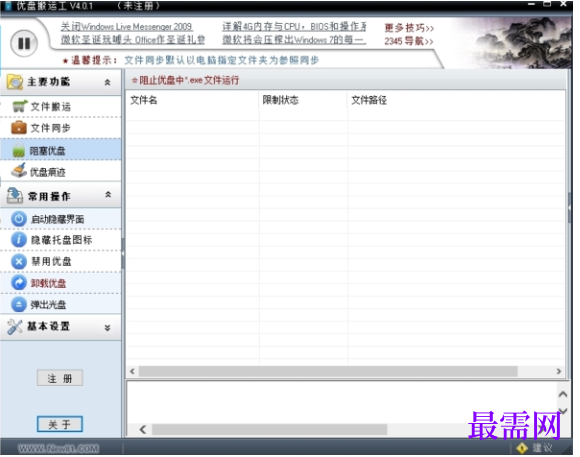This screenshot has width=580, height=457.
Task: Click the 建议 diamond icon in status bar
Action: (522, 448)
